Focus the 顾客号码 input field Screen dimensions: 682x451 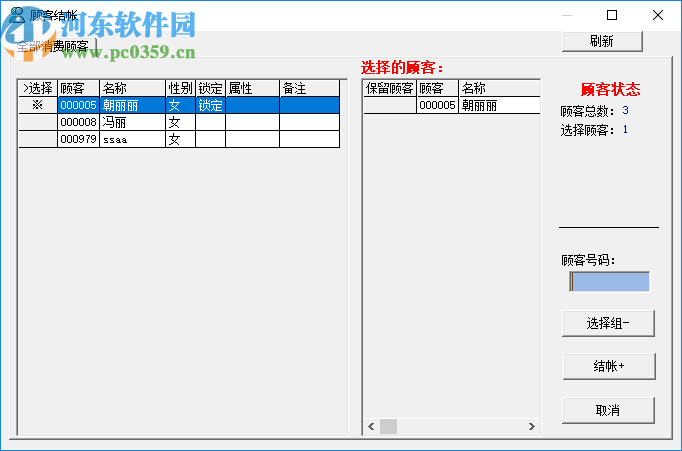pos(609,282)
